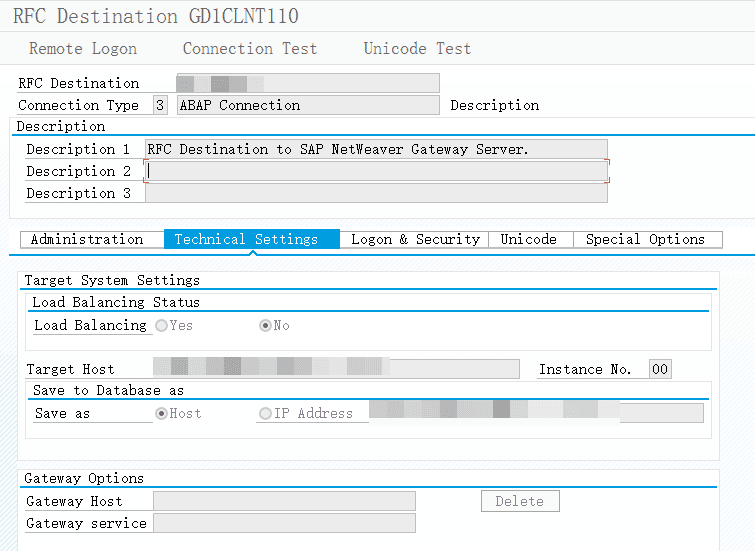Start the Unicode Test

pos(417,48)
